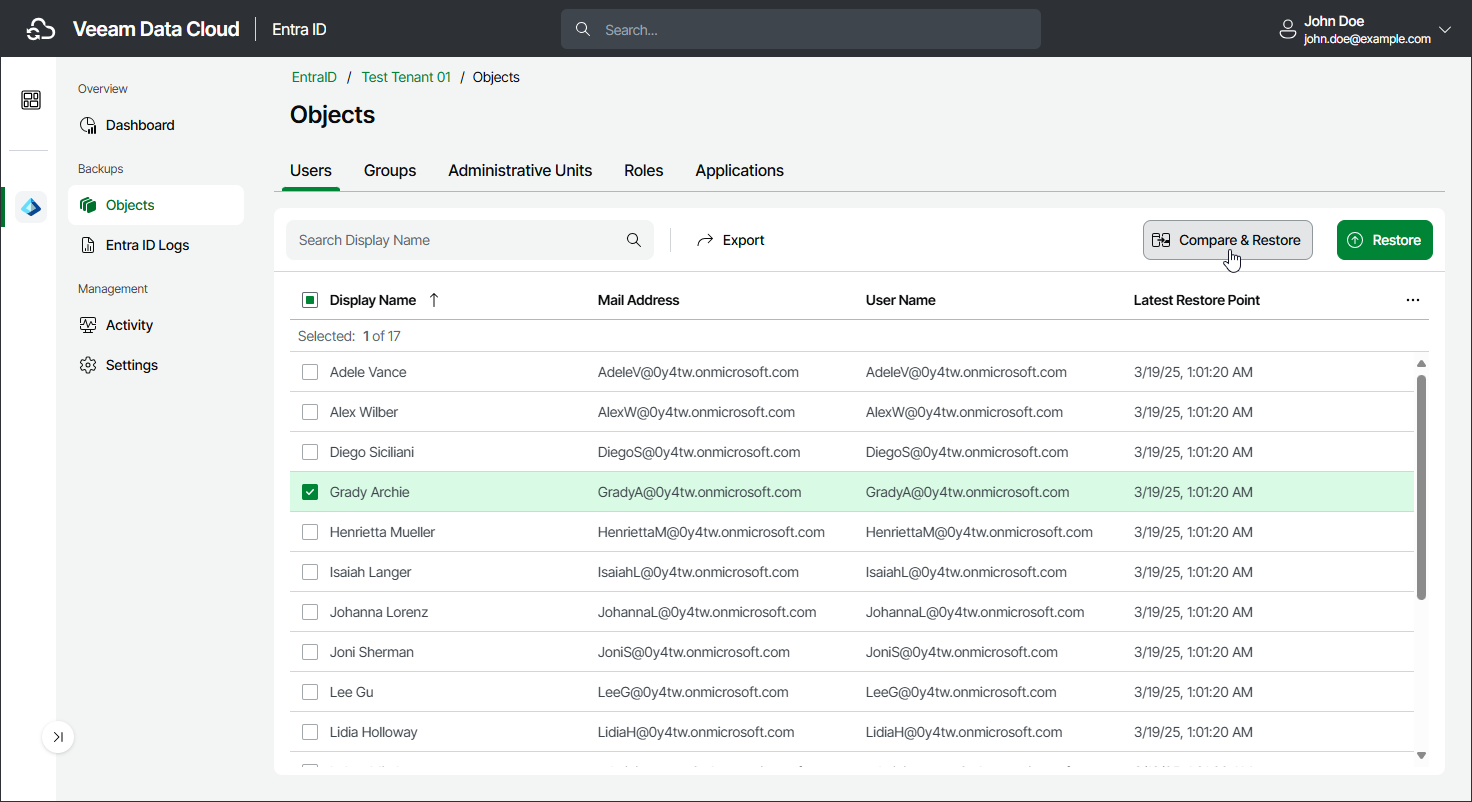The image size is (1472, 802).
Task: Toggle the select-all checkbox in header
Action: [x=310, y=300]
